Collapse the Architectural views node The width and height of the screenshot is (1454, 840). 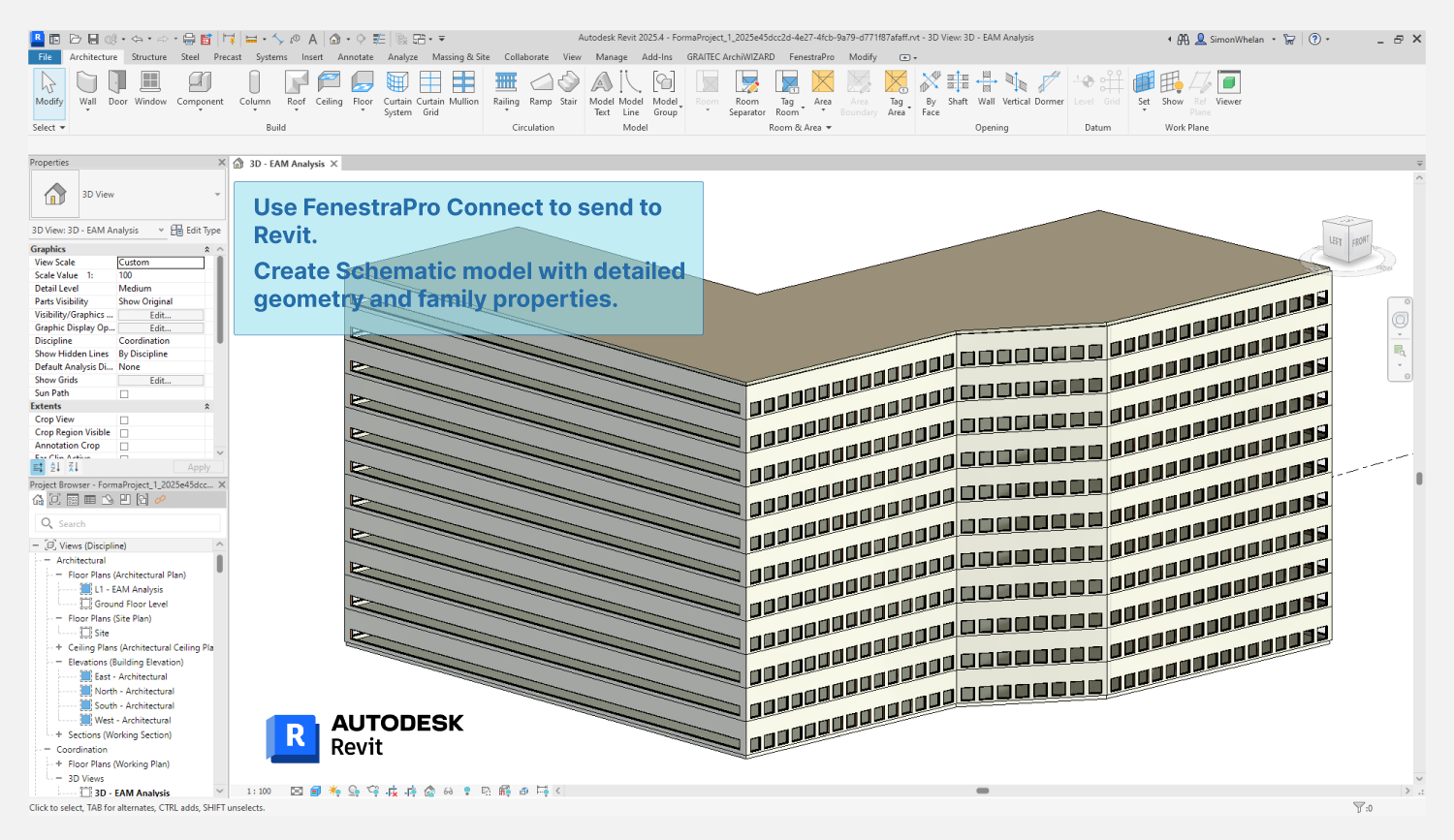[x=47, y=560]
